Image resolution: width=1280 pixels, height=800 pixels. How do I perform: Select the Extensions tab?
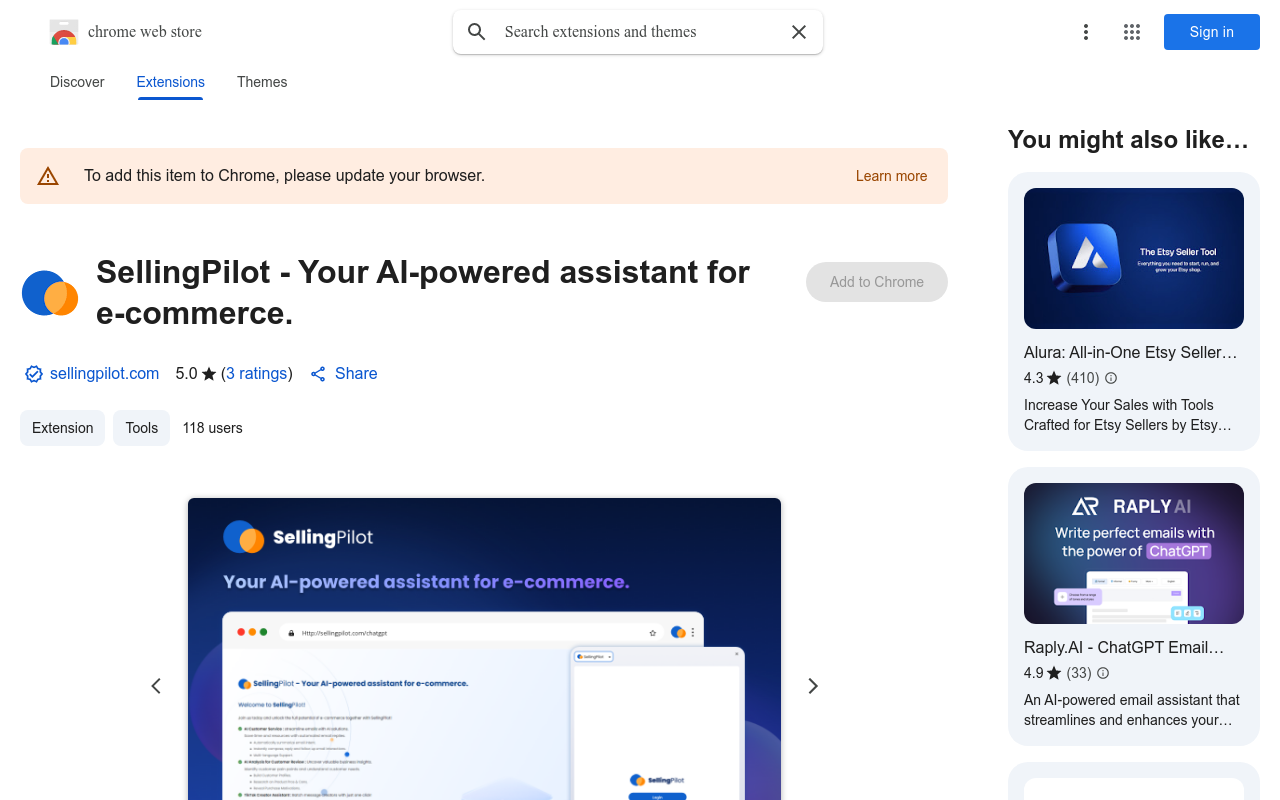(171, 82)
